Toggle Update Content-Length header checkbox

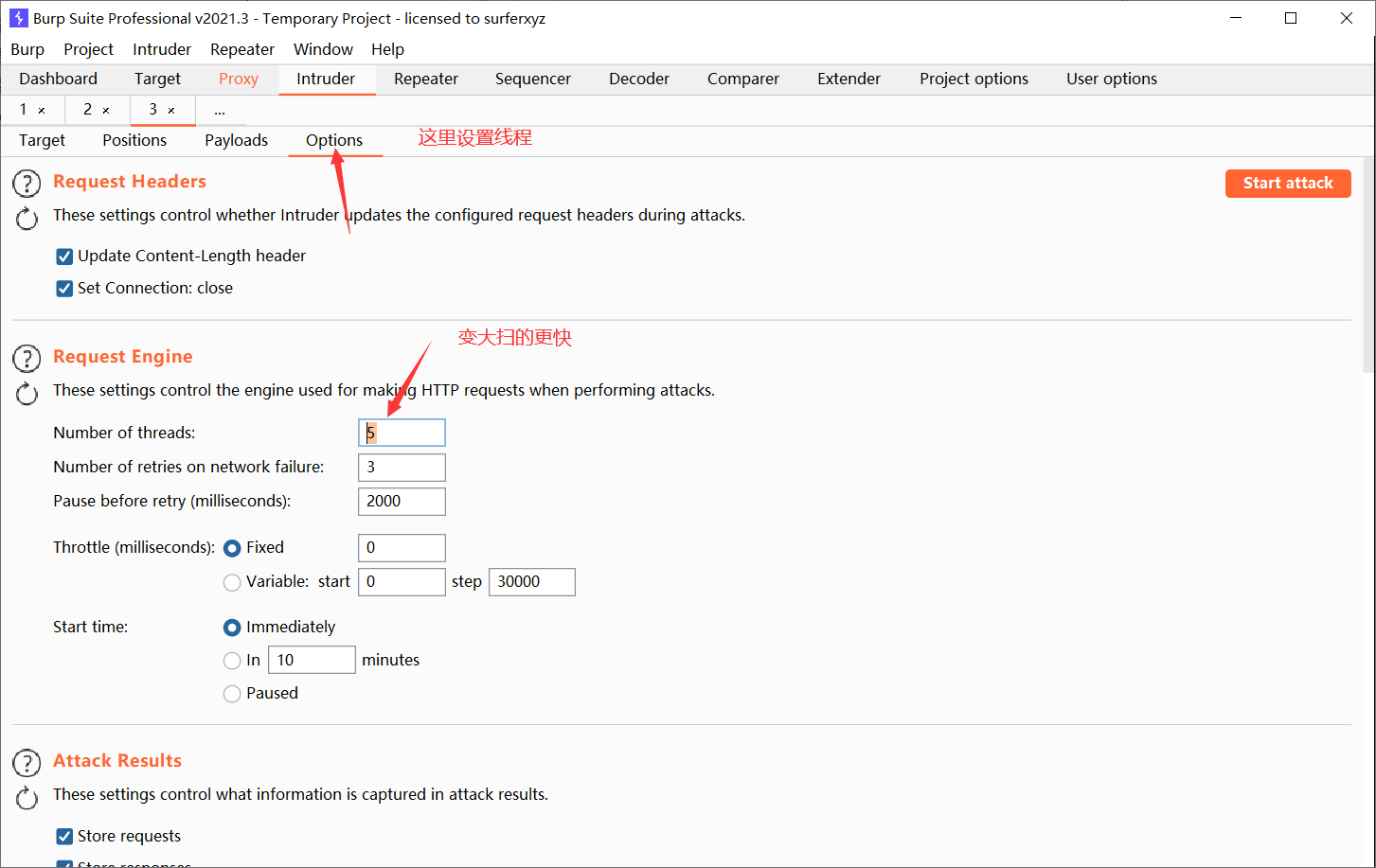click(x=64, y=257)
